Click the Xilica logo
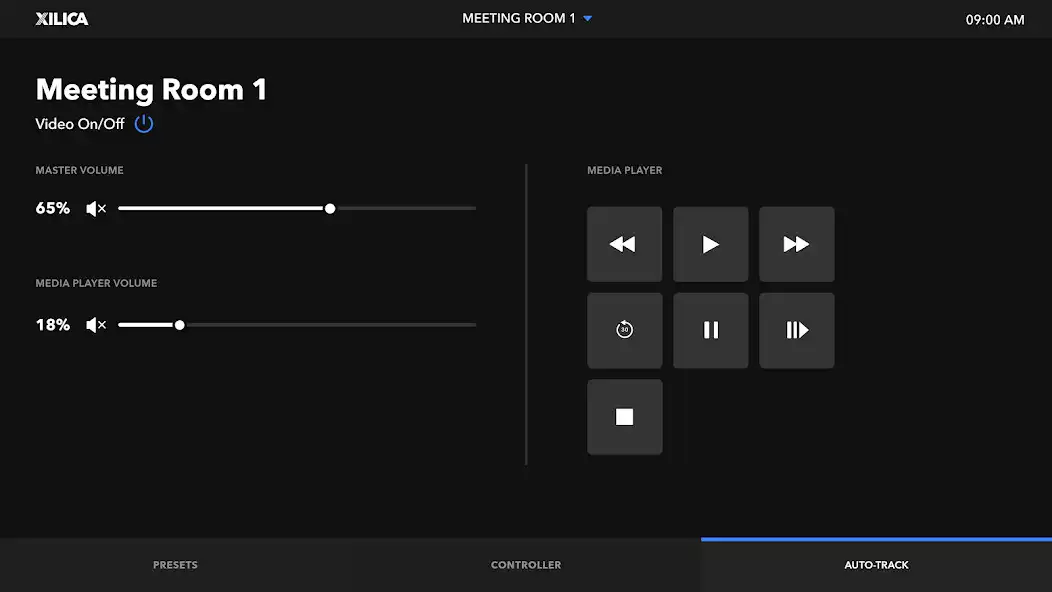The image size is (1052, 592). click(62, 19)
